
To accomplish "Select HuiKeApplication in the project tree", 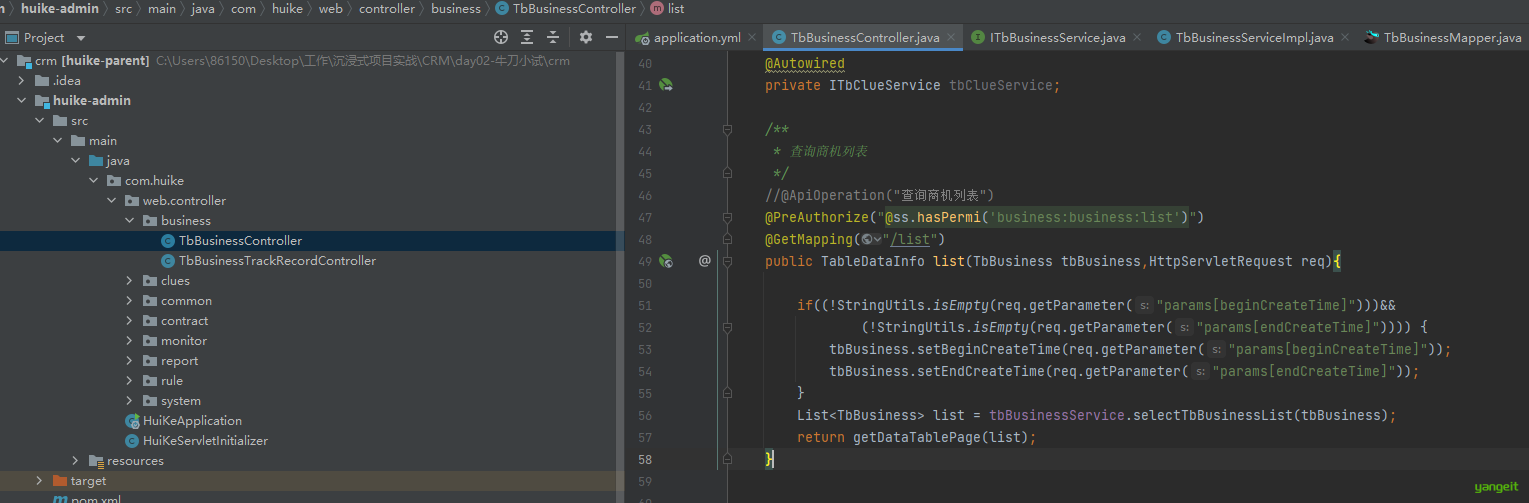I will point(192,421).
